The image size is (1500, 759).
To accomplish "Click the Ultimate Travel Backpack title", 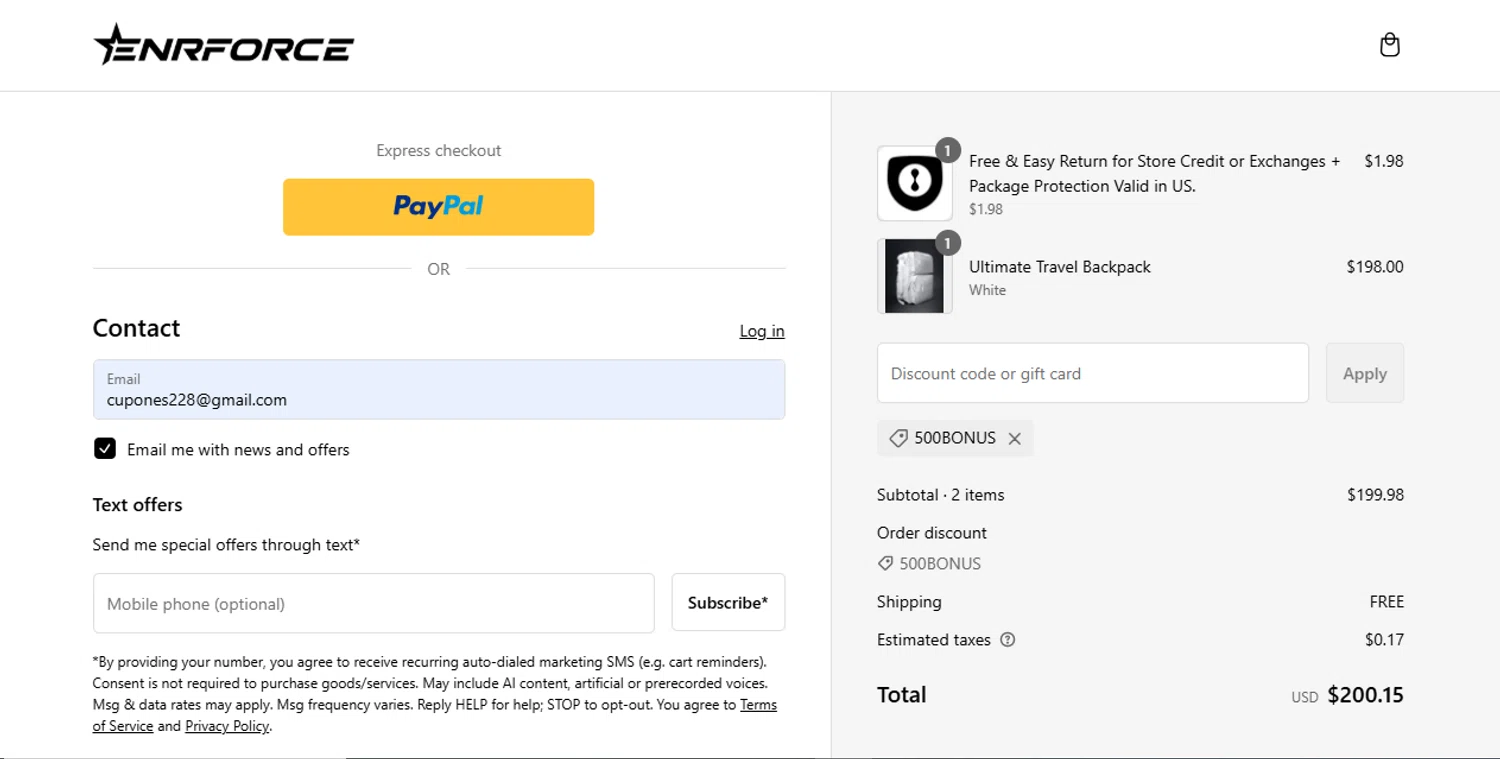I will [x=1060, y=267].
